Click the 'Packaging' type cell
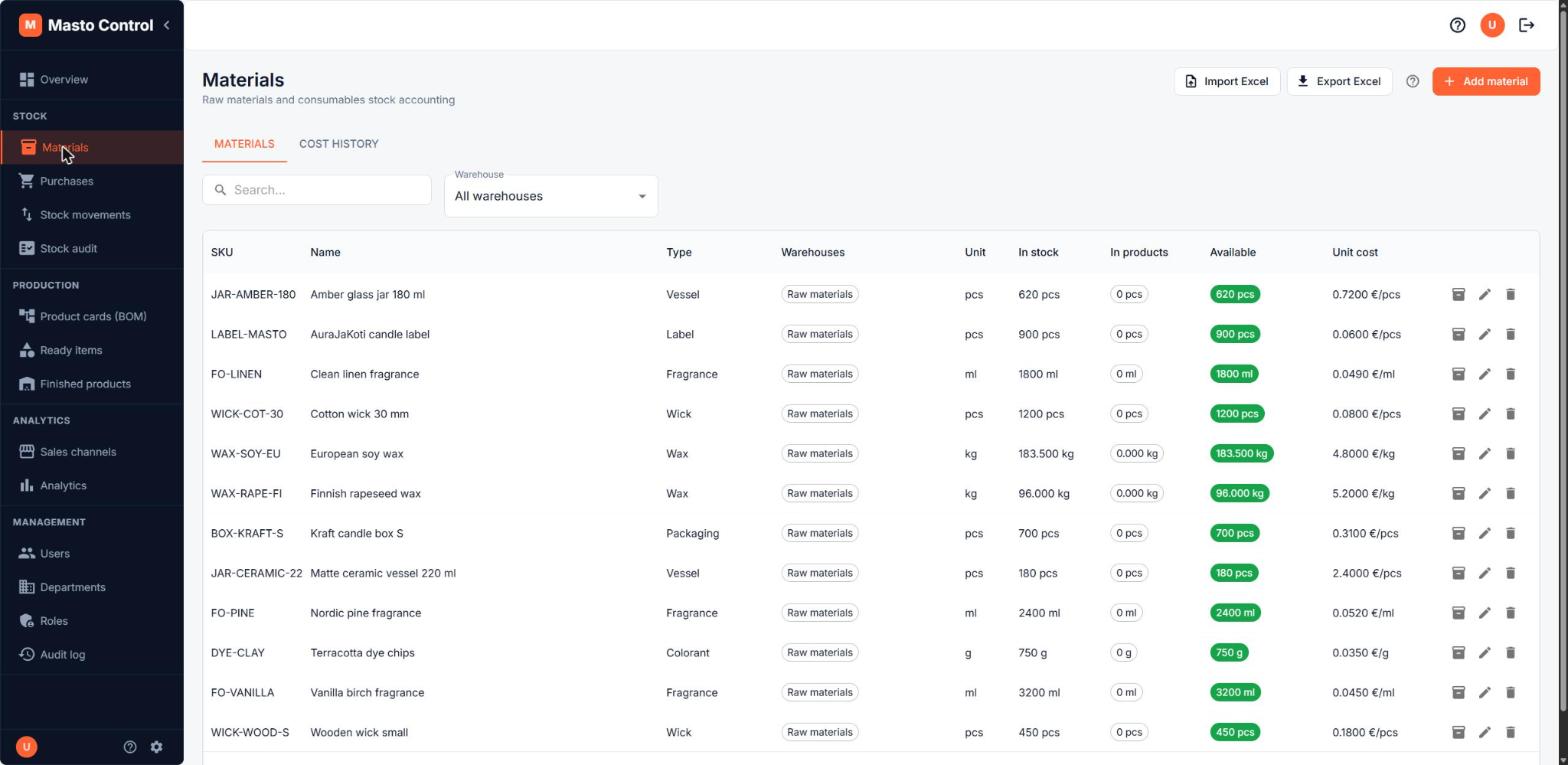 (693, 533)
